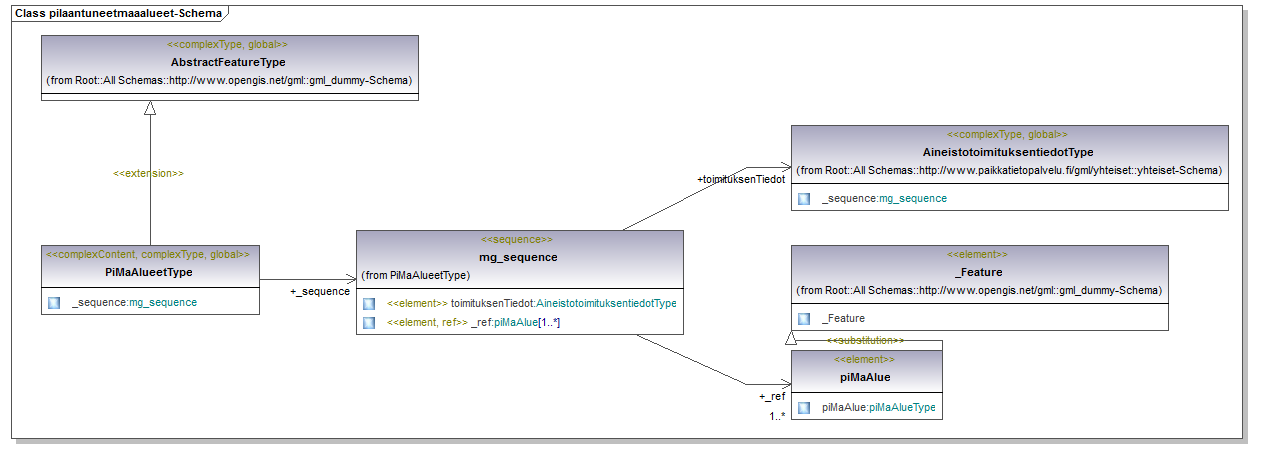Screen dimensions: 1269x459
Task: Click the +toimituksenTiedot association role label
Action: point(740,179)
